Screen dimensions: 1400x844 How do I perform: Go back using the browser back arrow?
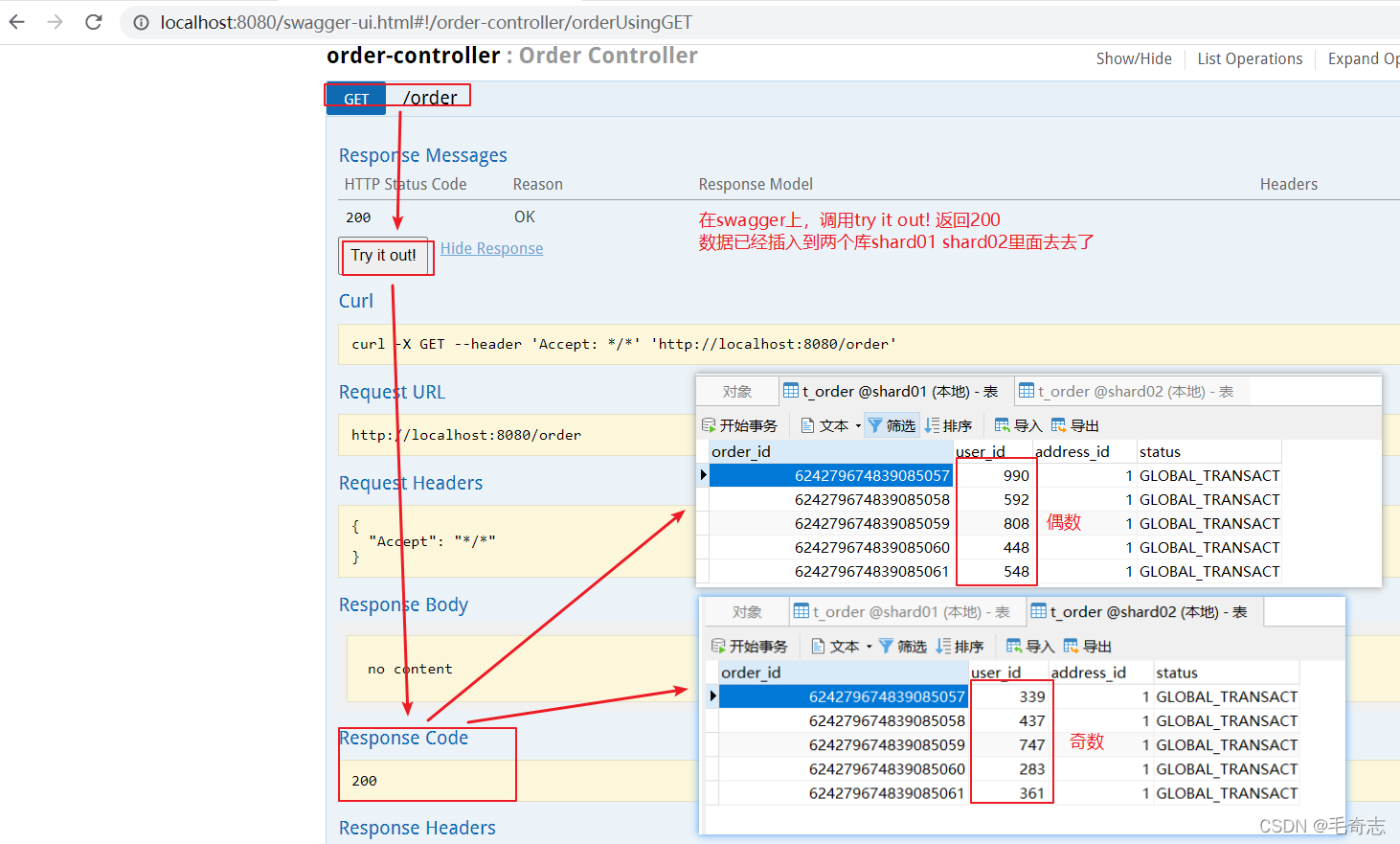(17, 22)
